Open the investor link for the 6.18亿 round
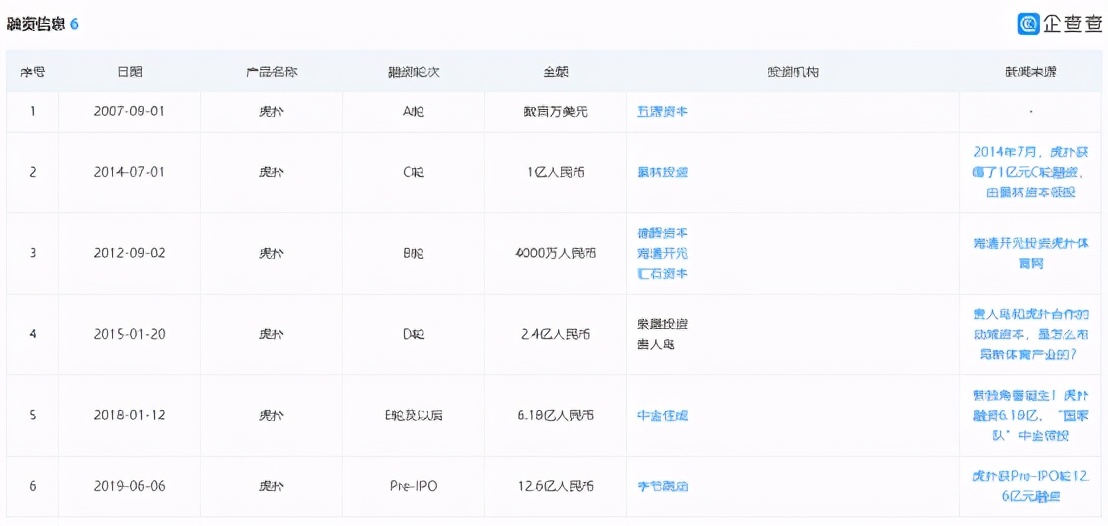This screenshot has width=1108, height=526. 662,415
